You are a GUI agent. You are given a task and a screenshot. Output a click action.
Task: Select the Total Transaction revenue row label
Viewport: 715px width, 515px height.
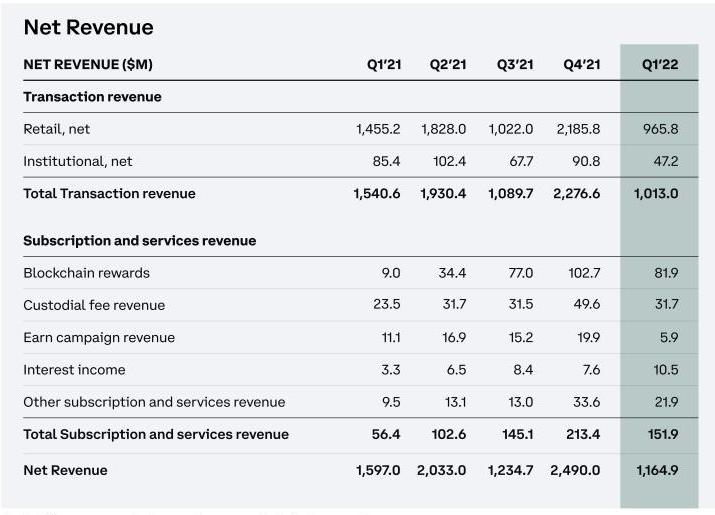(109, 193)
